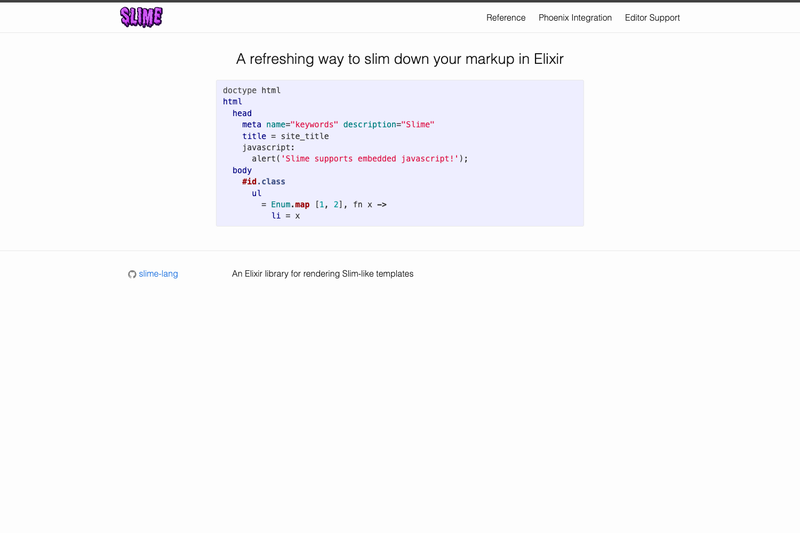Click the heading about slimming down markup
800x533 pixels.
pos(399,59)
